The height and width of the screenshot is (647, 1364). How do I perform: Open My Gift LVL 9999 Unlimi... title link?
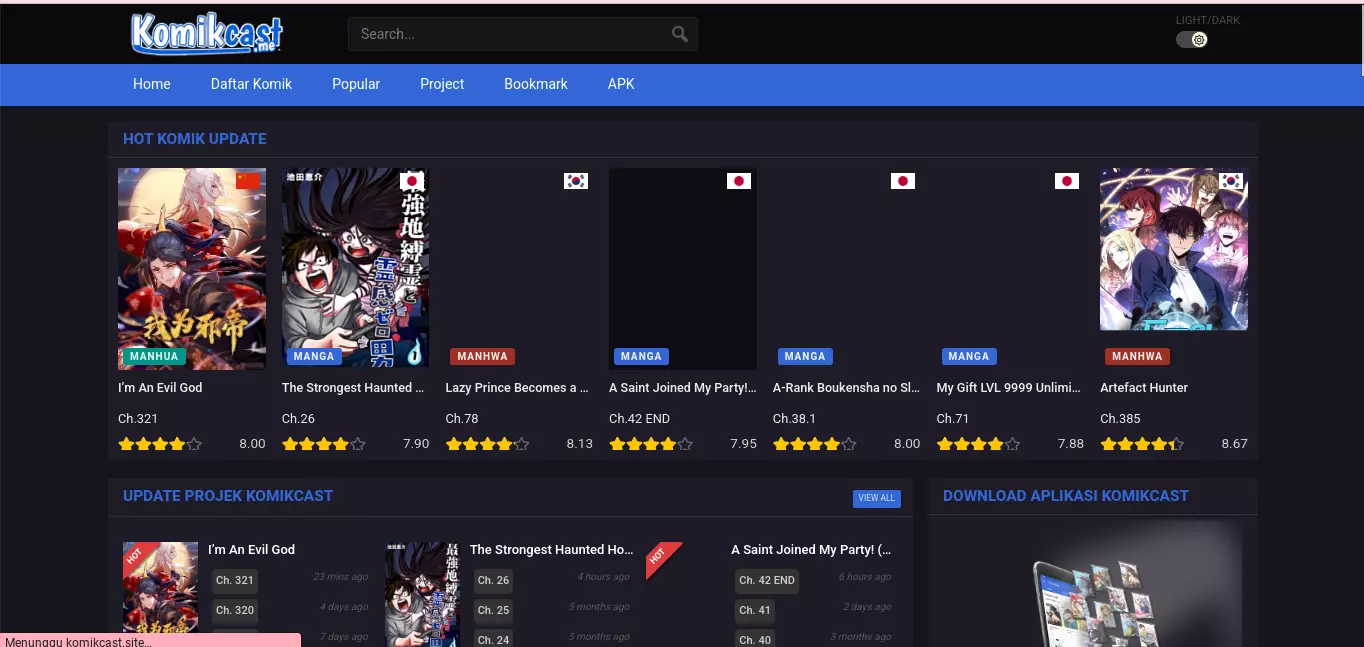[x=1010, y=388]
